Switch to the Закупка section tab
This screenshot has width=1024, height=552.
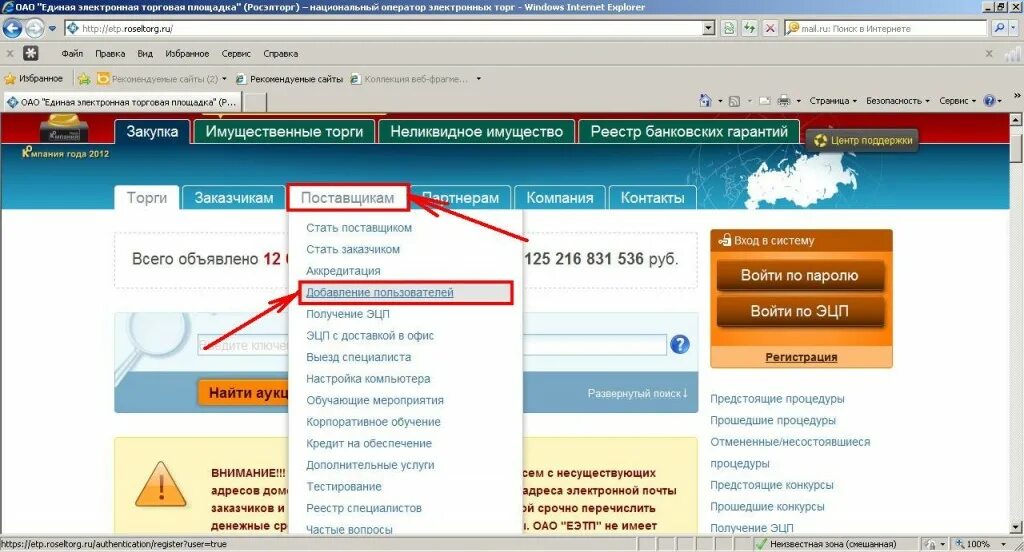pyautogui.click(x=152, y=131)
